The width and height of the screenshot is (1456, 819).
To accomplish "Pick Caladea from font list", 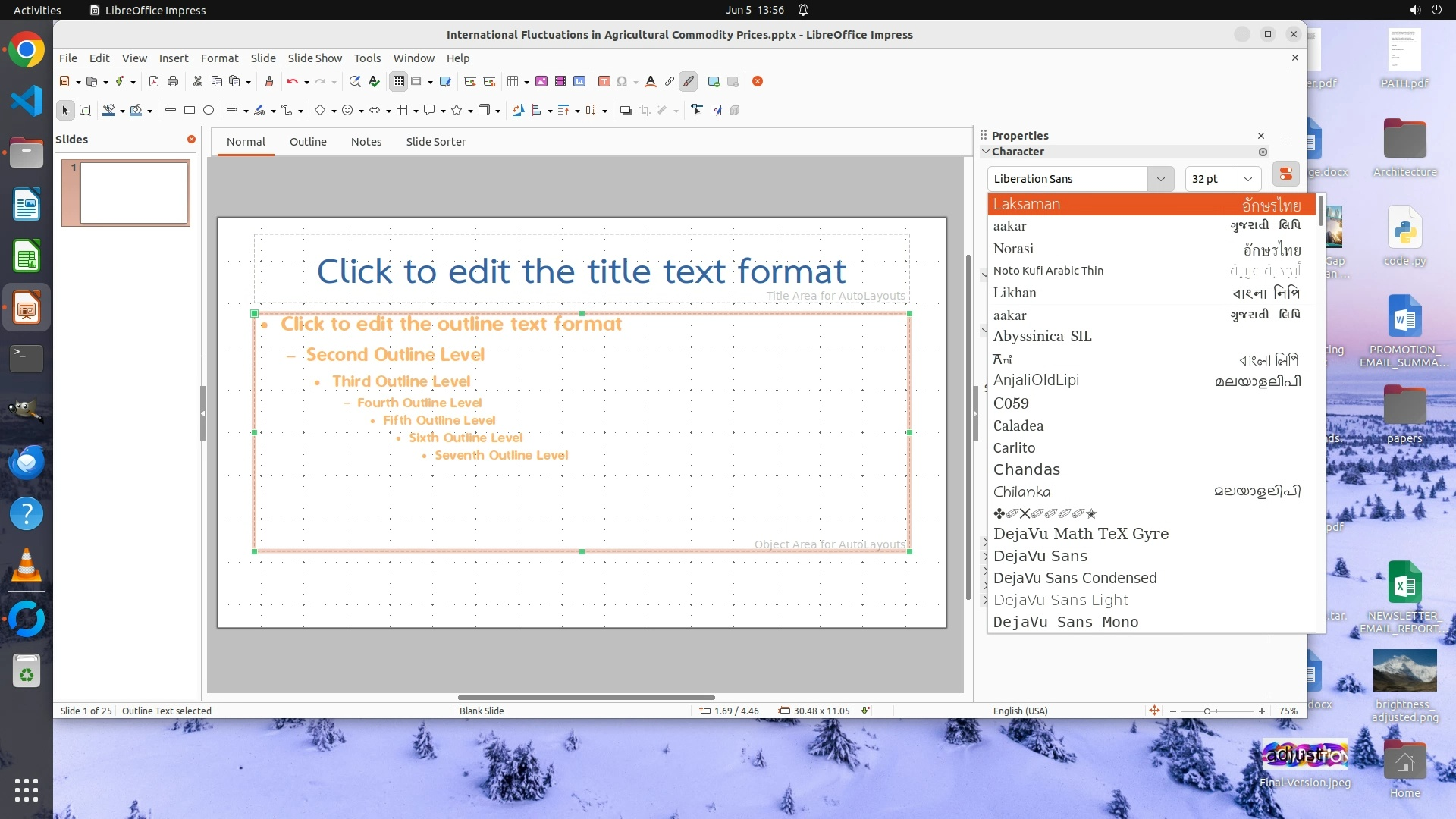I will [1018, 425].
